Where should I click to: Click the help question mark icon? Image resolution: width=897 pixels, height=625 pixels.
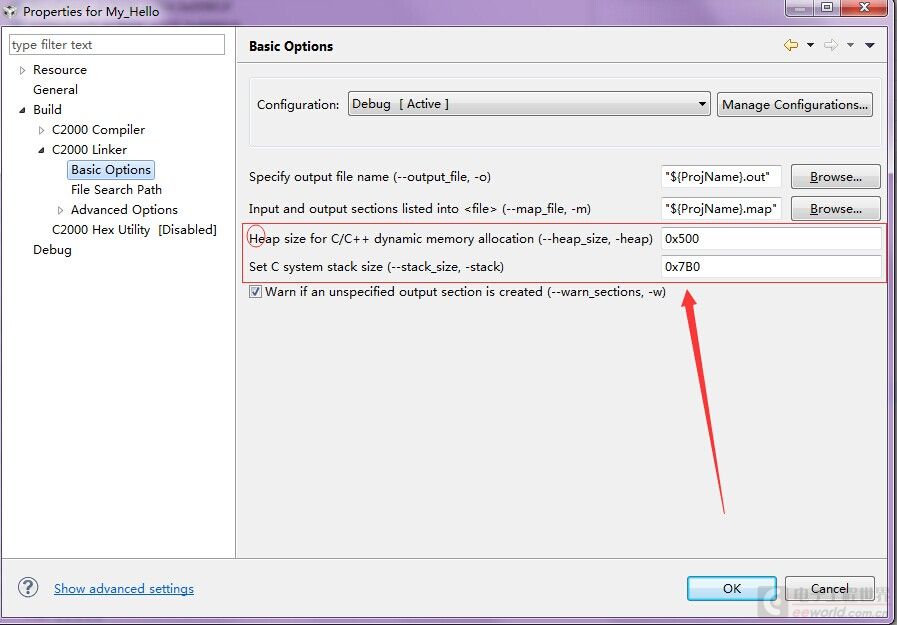point(27,587)
